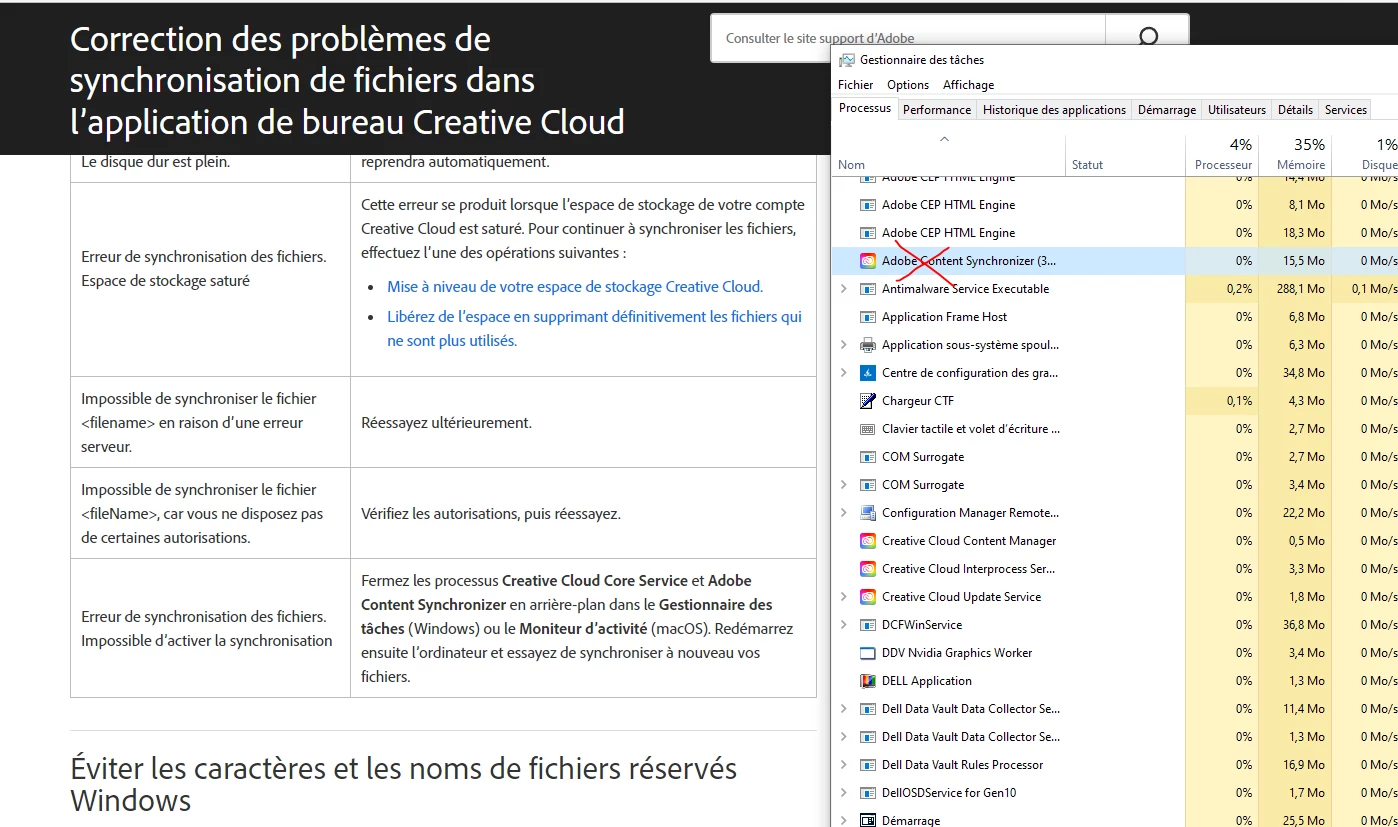Switch to the Détails tab
The image size is (1398, 827).
click(1295, 110)
